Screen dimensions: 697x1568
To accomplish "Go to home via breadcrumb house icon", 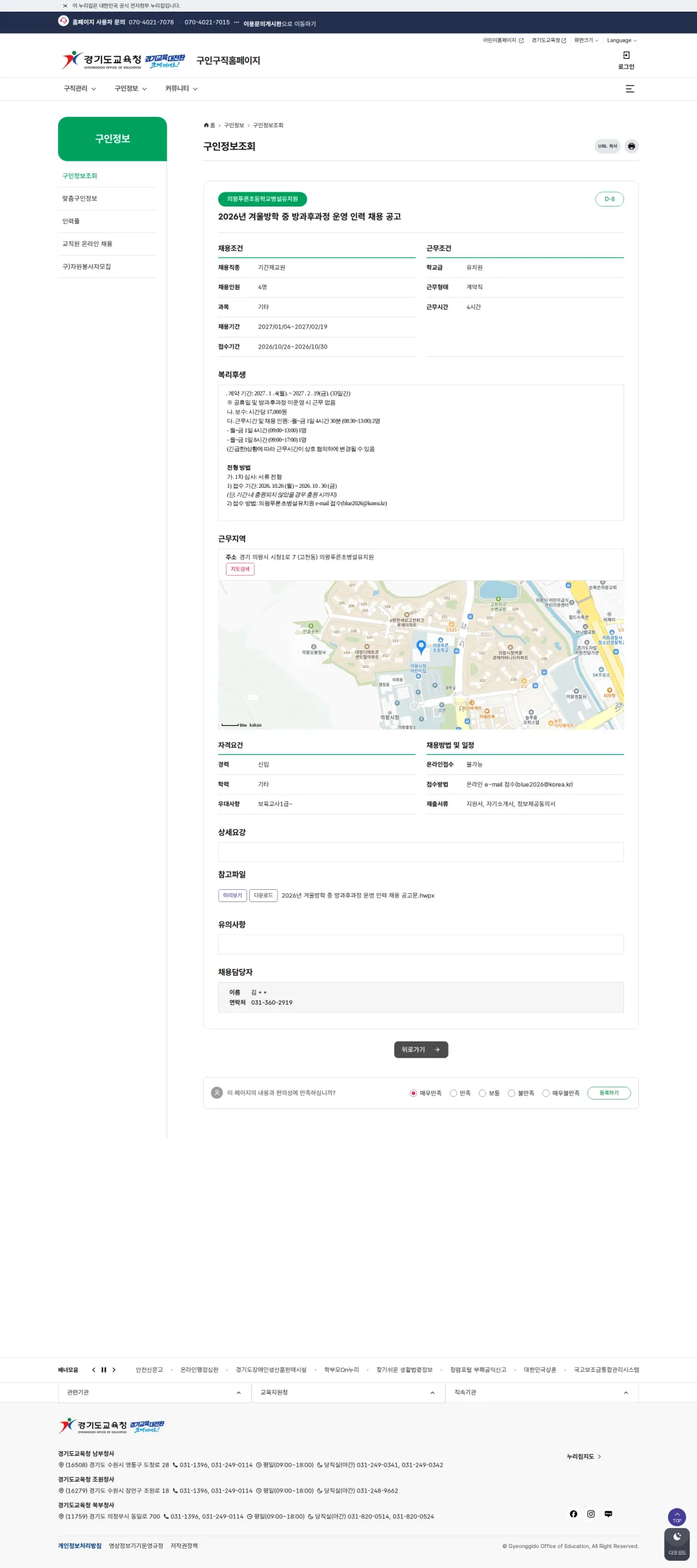I will [207, 125].
